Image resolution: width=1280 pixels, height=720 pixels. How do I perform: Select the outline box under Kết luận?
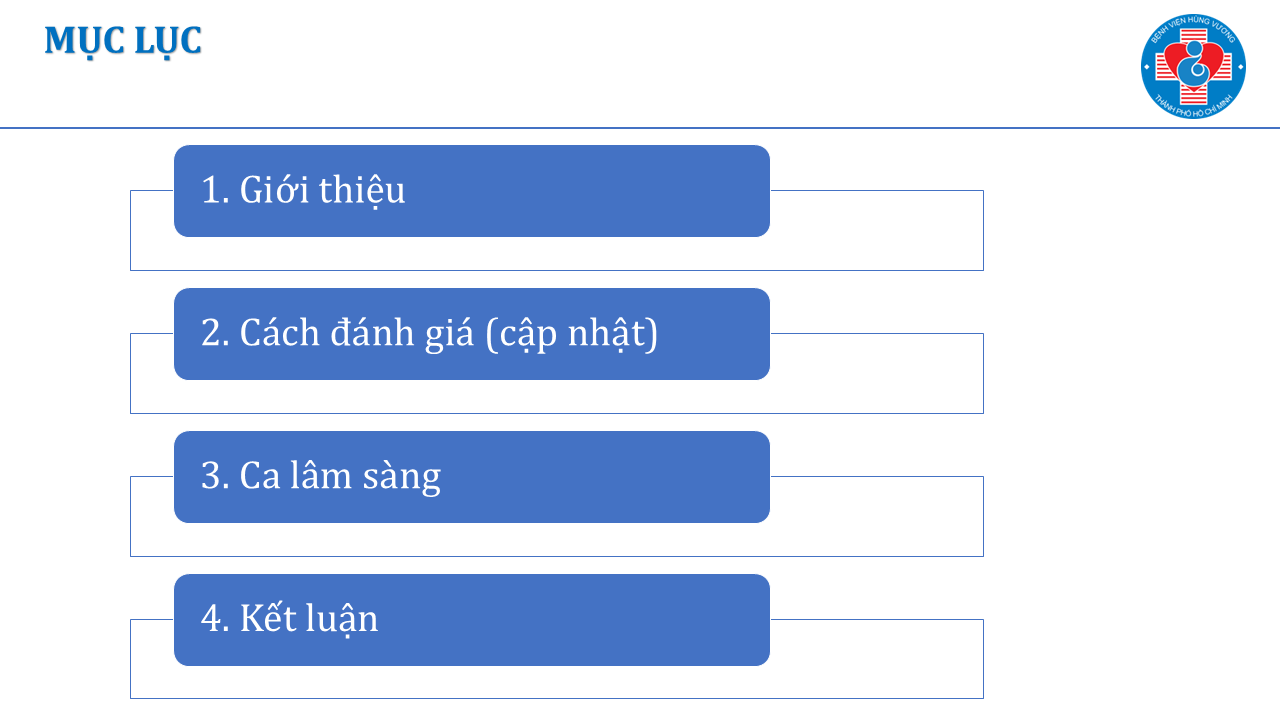557,683
